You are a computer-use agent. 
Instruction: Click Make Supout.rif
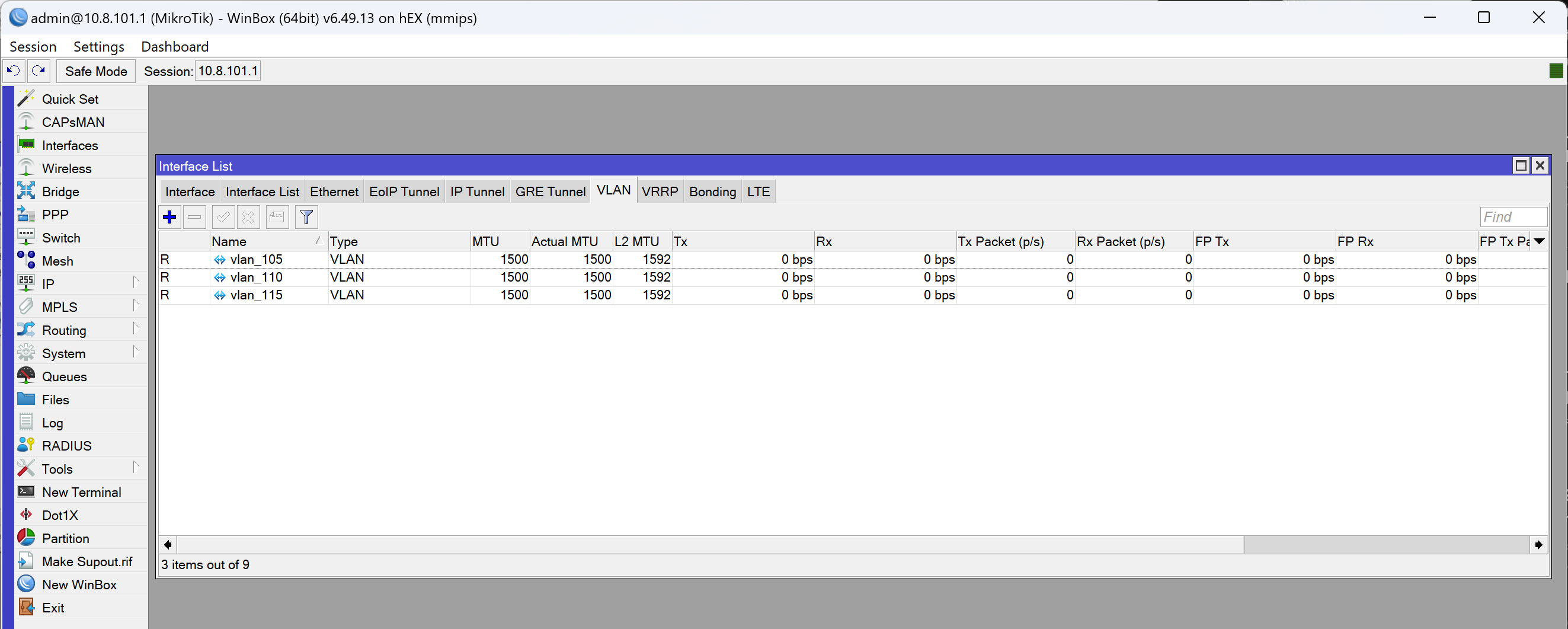[87, 561]
